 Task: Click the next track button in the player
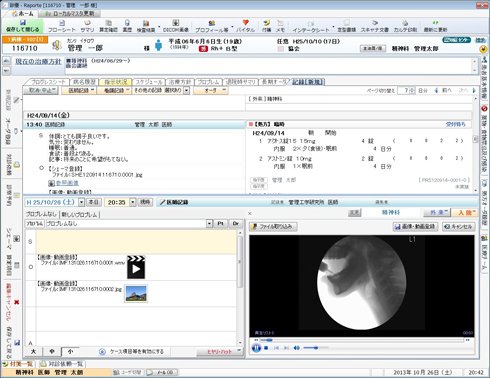pos(286,348)
